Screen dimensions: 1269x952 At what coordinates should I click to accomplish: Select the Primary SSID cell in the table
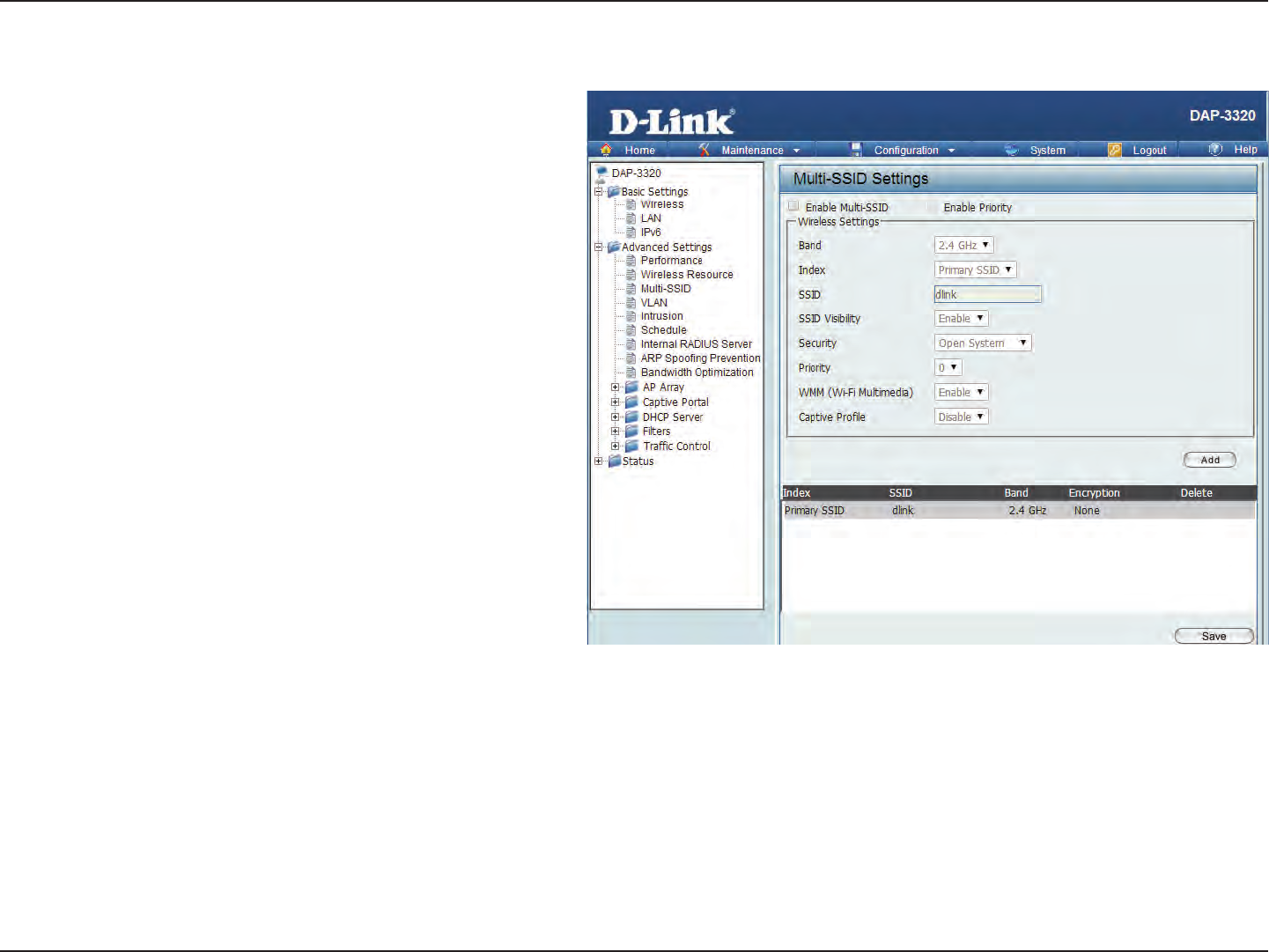[x=815, y=511]
